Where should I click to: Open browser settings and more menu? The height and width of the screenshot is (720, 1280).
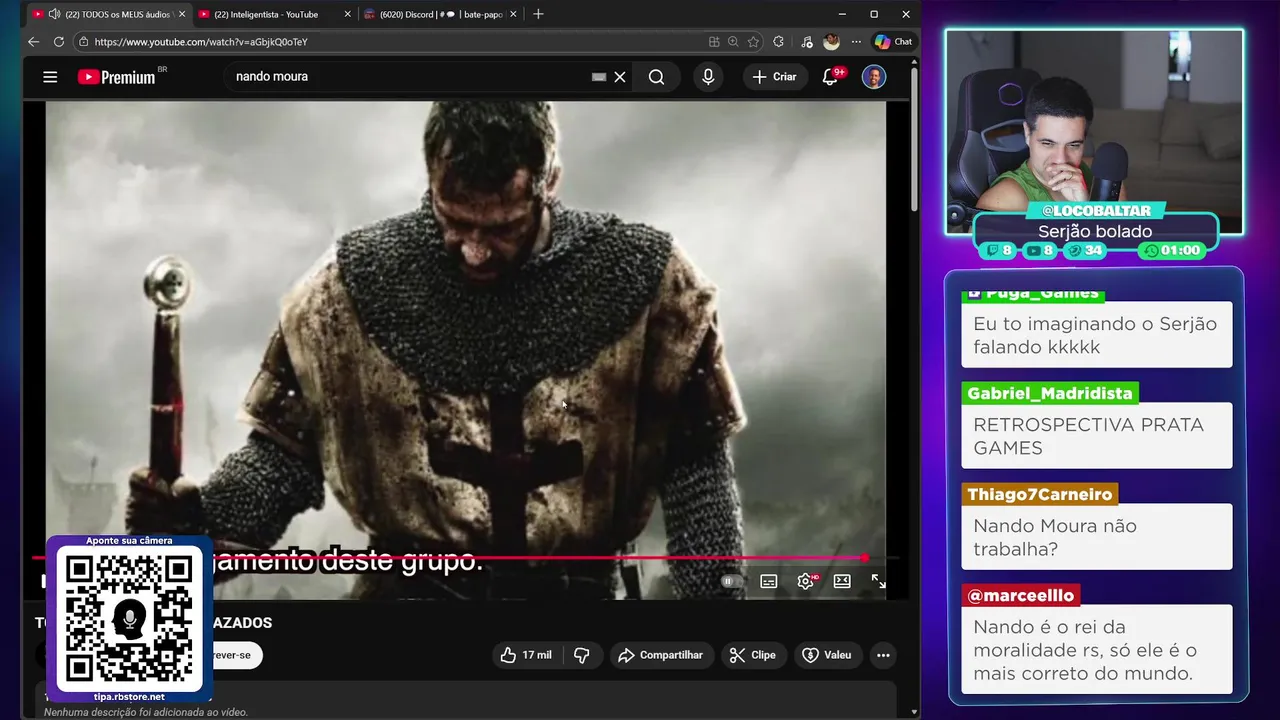pyautogui.click(x=856, y=42)
